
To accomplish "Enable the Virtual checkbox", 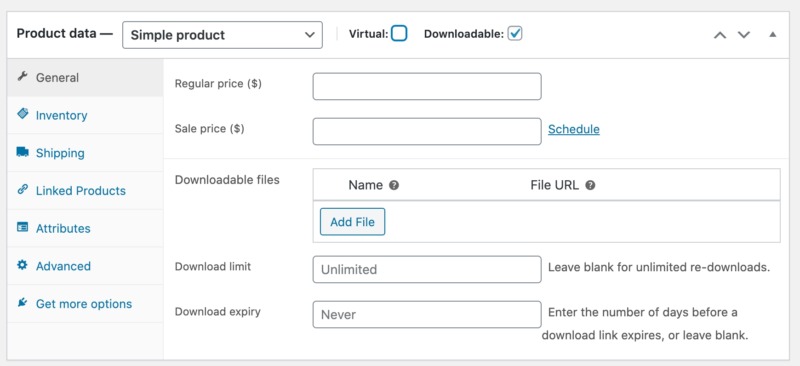I will coord(399,34).
